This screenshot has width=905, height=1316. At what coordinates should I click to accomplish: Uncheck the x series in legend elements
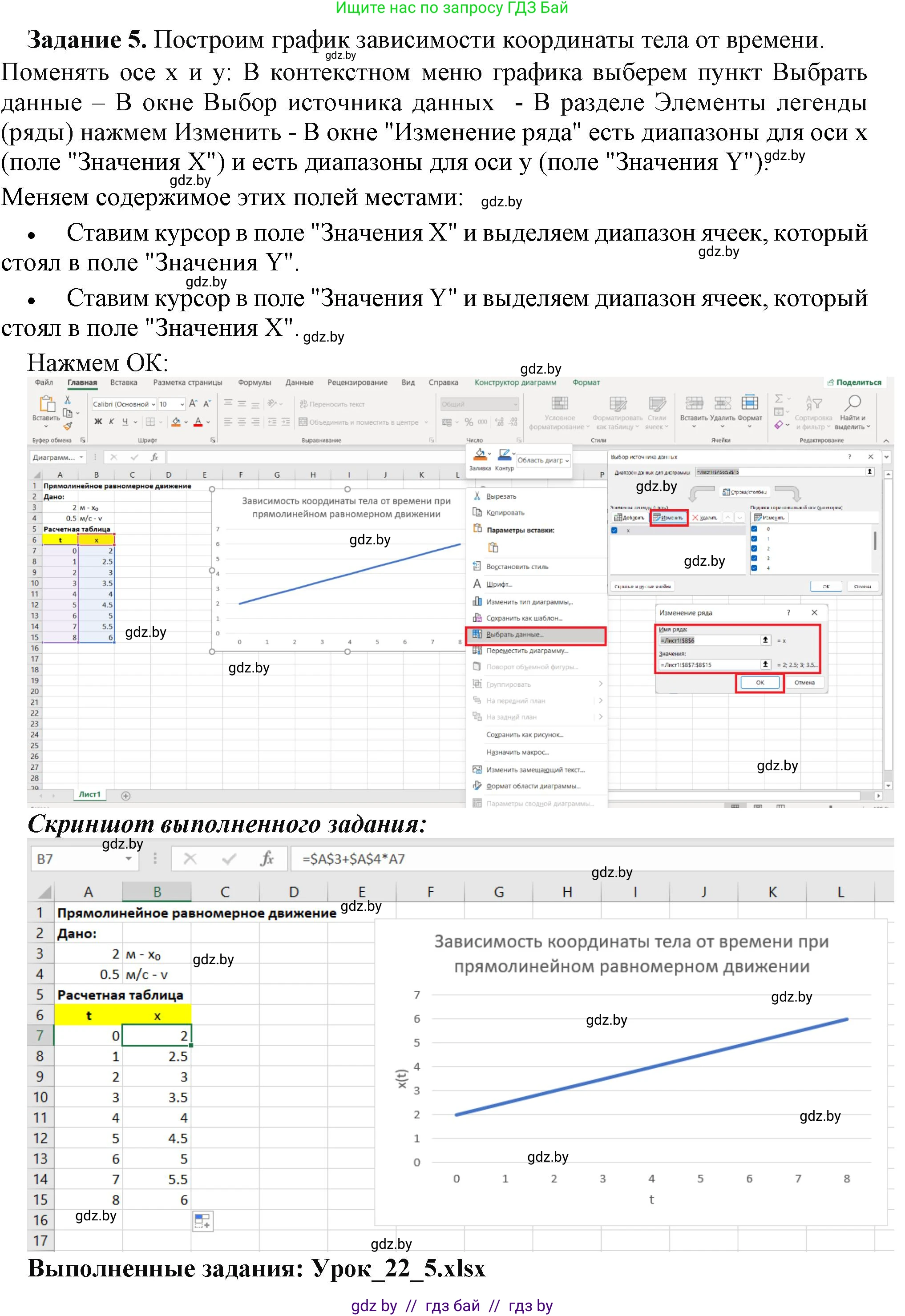614,531
